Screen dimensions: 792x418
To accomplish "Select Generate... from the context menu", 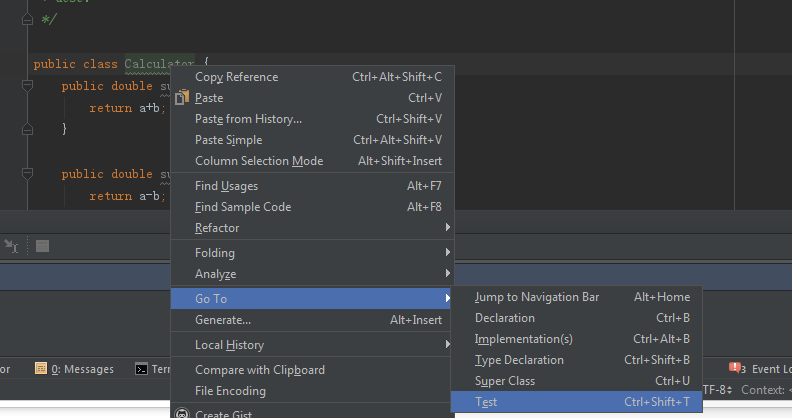I will (x=223, y=320).
